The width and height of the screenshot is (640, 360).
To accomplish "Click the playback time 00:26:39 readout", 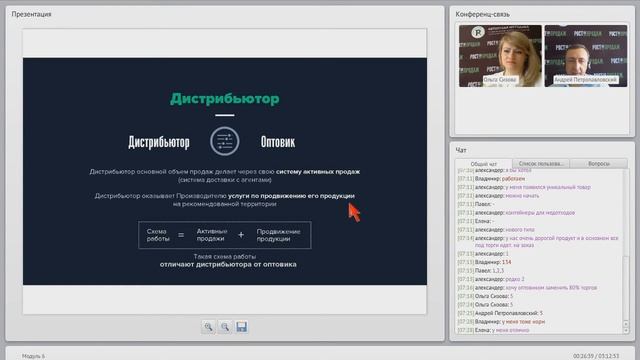I will click(x=583, y=356).
